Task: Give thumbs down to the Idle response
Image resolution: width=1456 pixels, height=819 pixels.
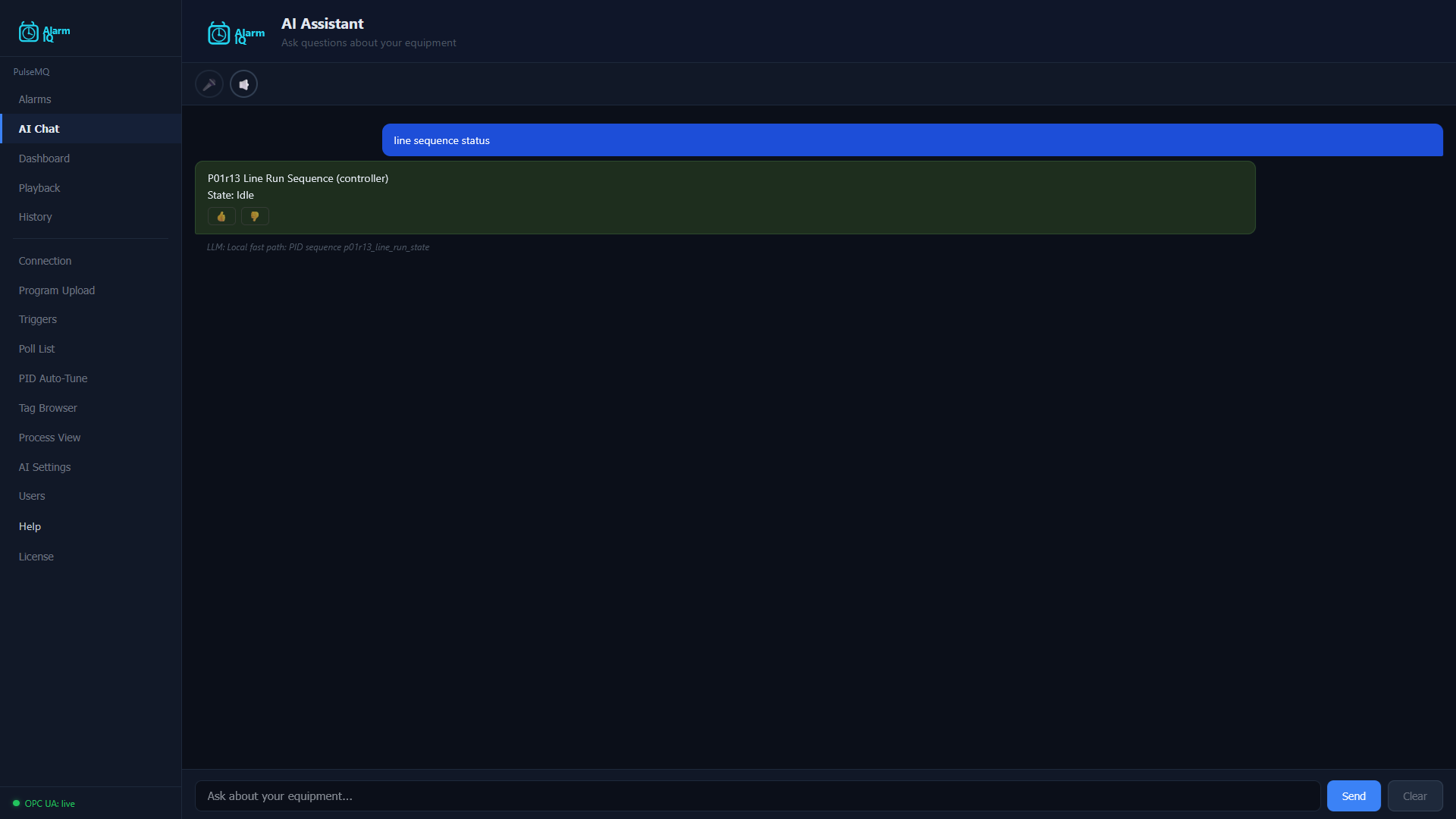Action: 255,217
